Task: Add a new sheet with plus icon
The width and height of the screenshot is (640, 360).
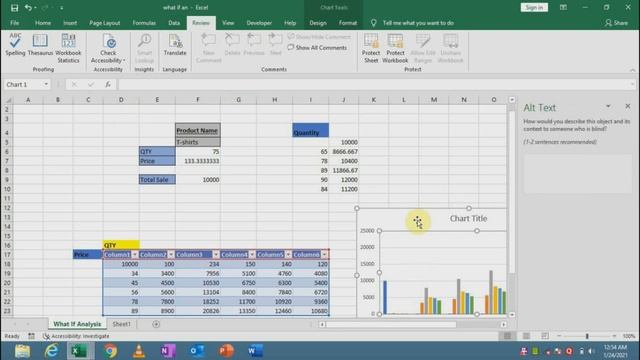Action: click(156, 324)
